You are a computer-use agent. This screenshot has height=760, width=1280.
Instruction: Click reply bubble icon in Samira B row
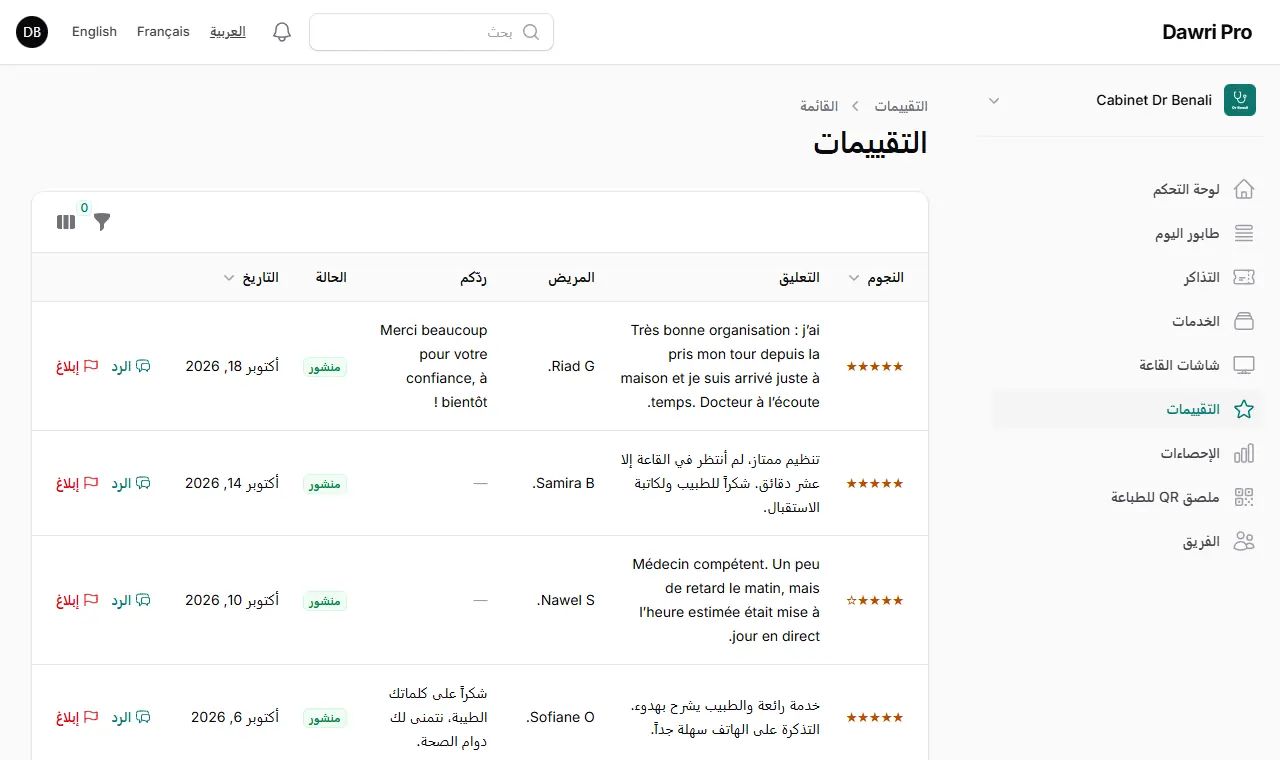[x=143, y=483]
